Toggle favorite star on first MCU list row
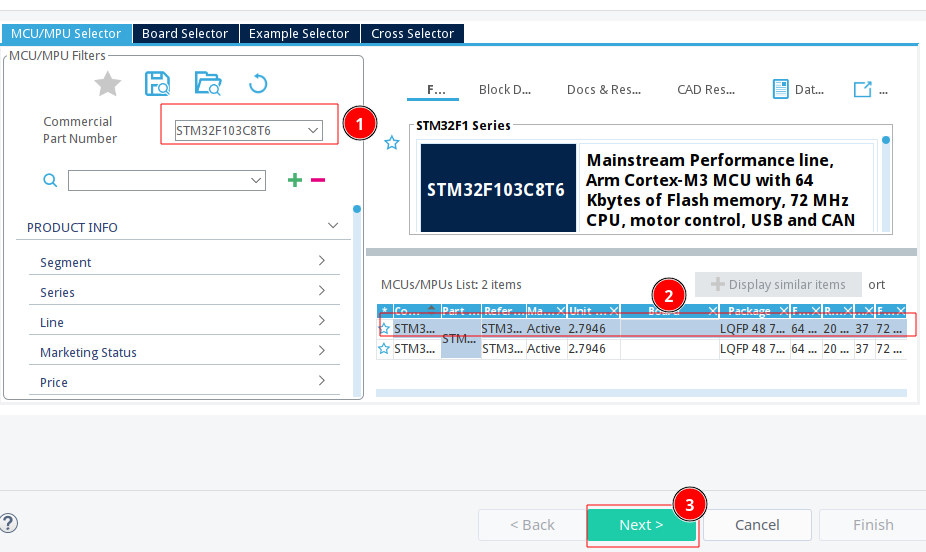This screenshot has width=926, height=552. click(384, 328)
